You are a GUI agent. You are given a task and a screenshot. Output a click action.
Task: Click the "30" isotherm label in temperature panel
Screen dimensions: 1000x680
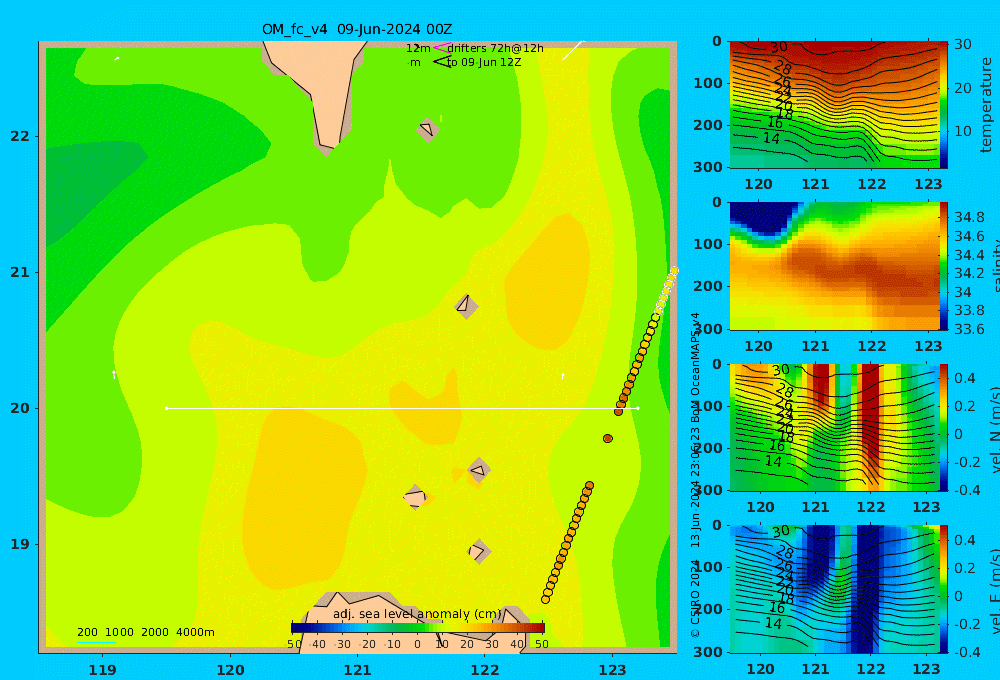point(778,47)
